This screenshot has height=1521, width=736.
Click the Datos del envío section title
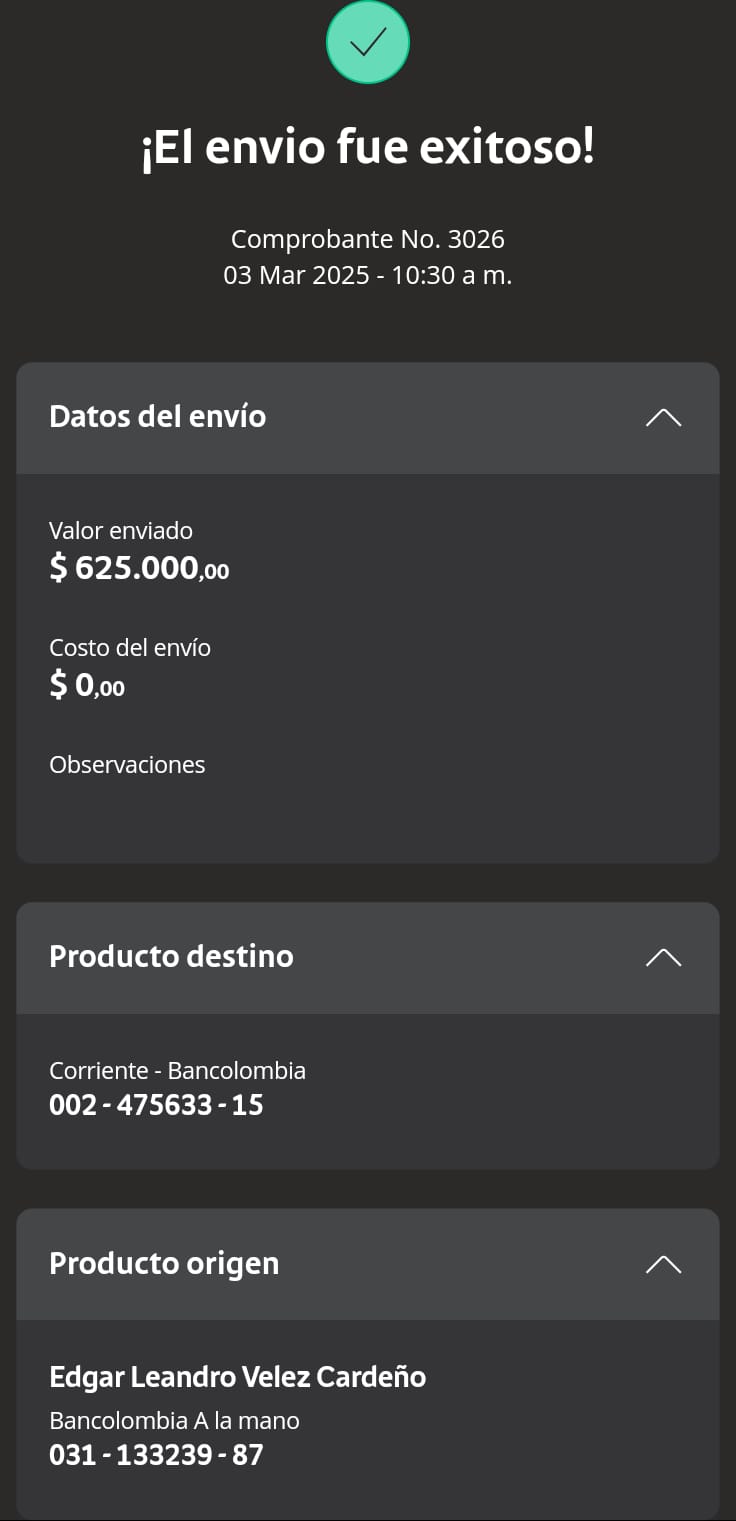pyautogui.click(x=158, y=416)
